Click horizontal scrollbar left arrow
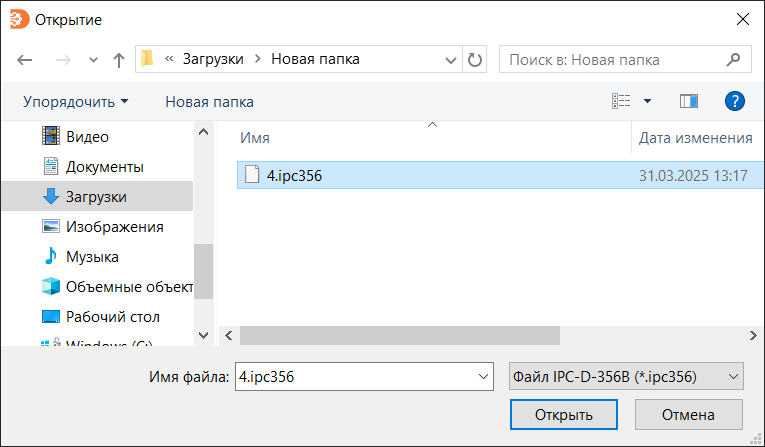The height and width of the screenshot is (447, 765). point(228,336)
